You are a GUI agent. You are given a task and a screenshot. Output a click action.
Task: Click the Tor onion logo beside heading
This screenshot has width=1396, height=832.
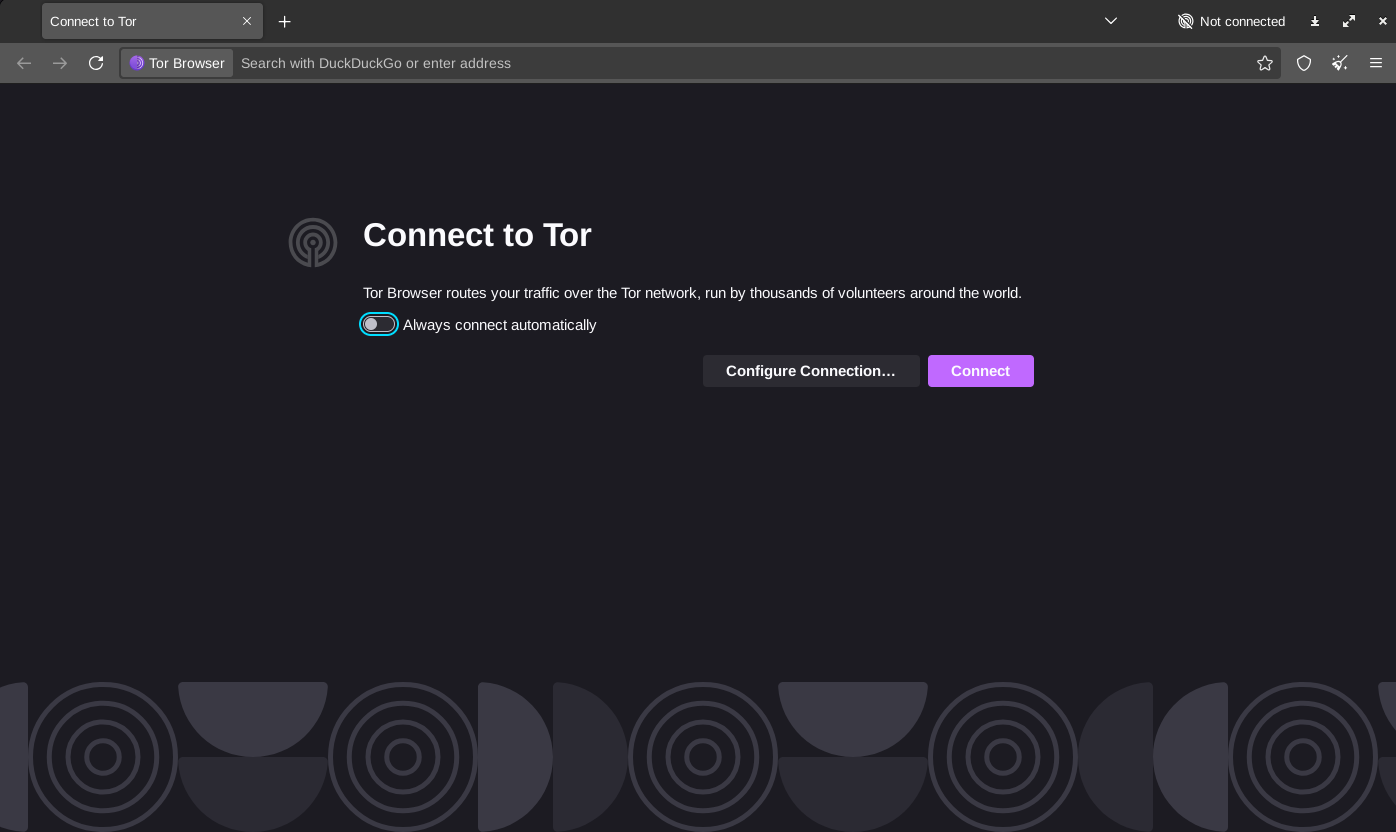(x=313, y=243)
